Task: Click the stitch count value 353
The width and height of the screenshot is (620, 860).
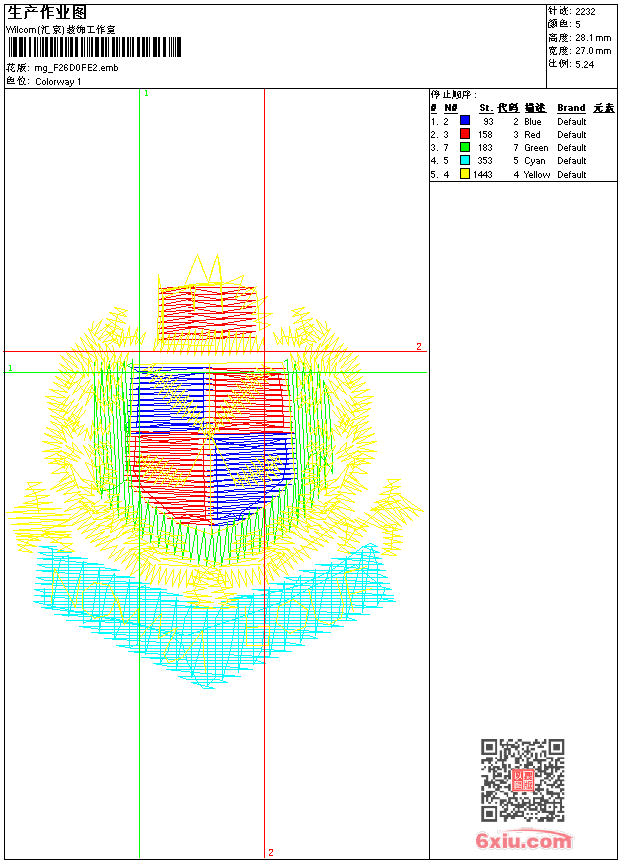Action: pos(486,161)
